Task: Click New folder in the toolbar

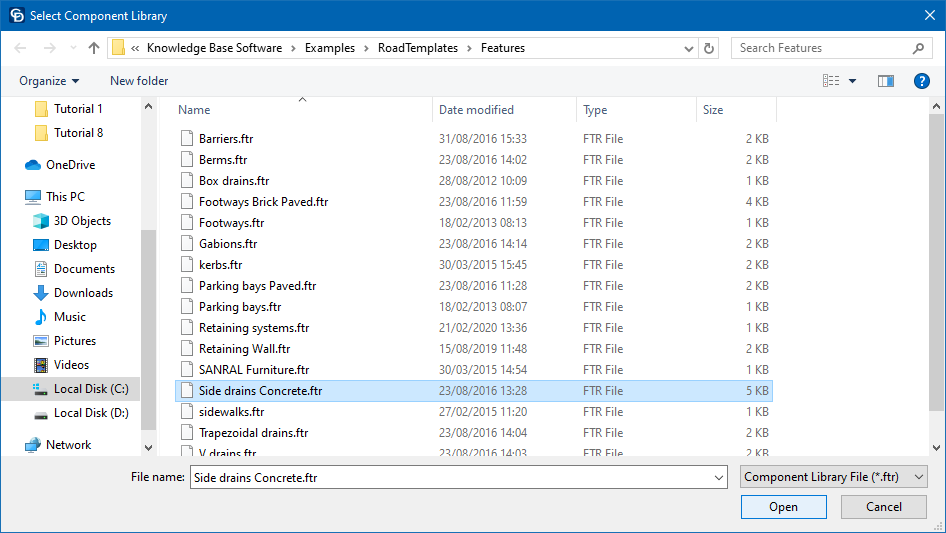Action: (x=139, y=81)
